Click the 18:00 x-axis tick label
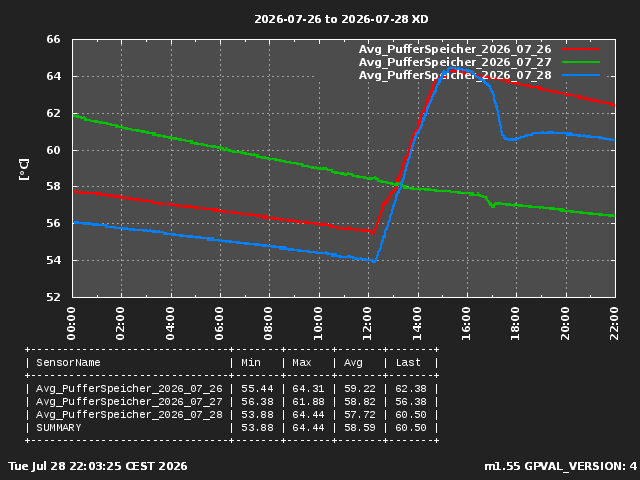The height and width of the screenshot is (480, 640). click(x=516, y=324)
